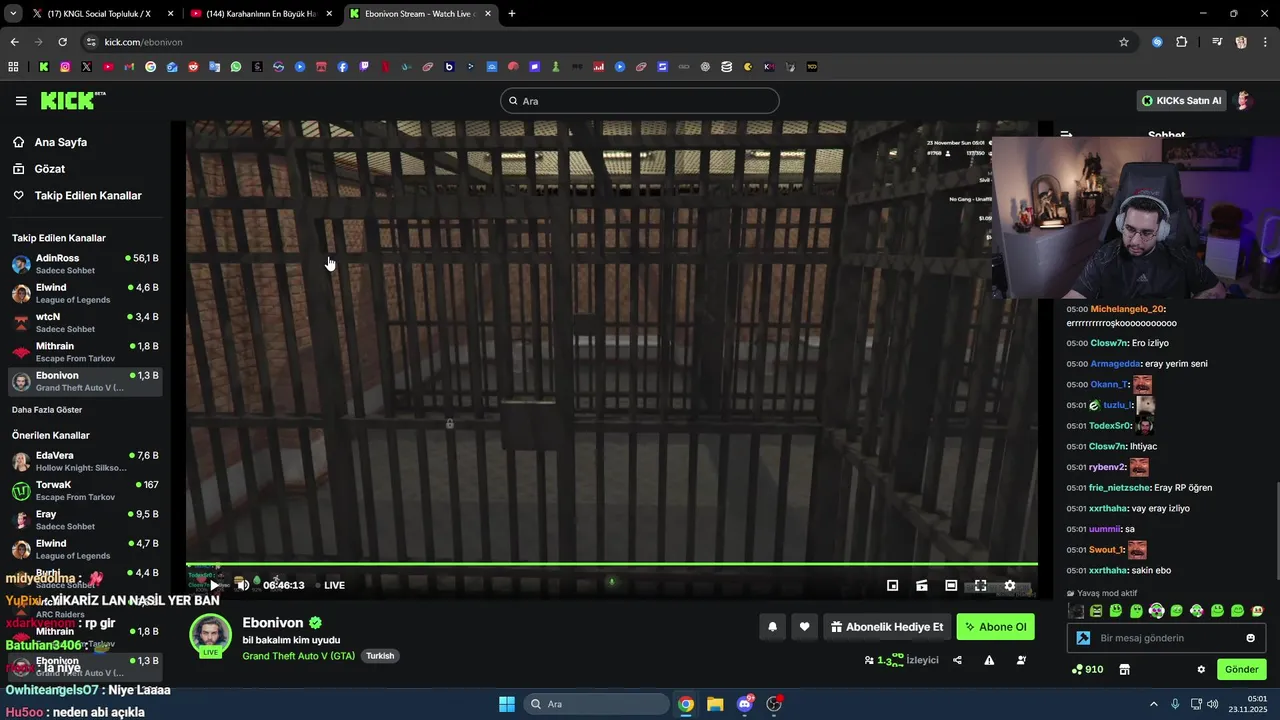Open a new browser tab
The image size is (1280, 720).
pyautogui.click(x=512, y=14)
